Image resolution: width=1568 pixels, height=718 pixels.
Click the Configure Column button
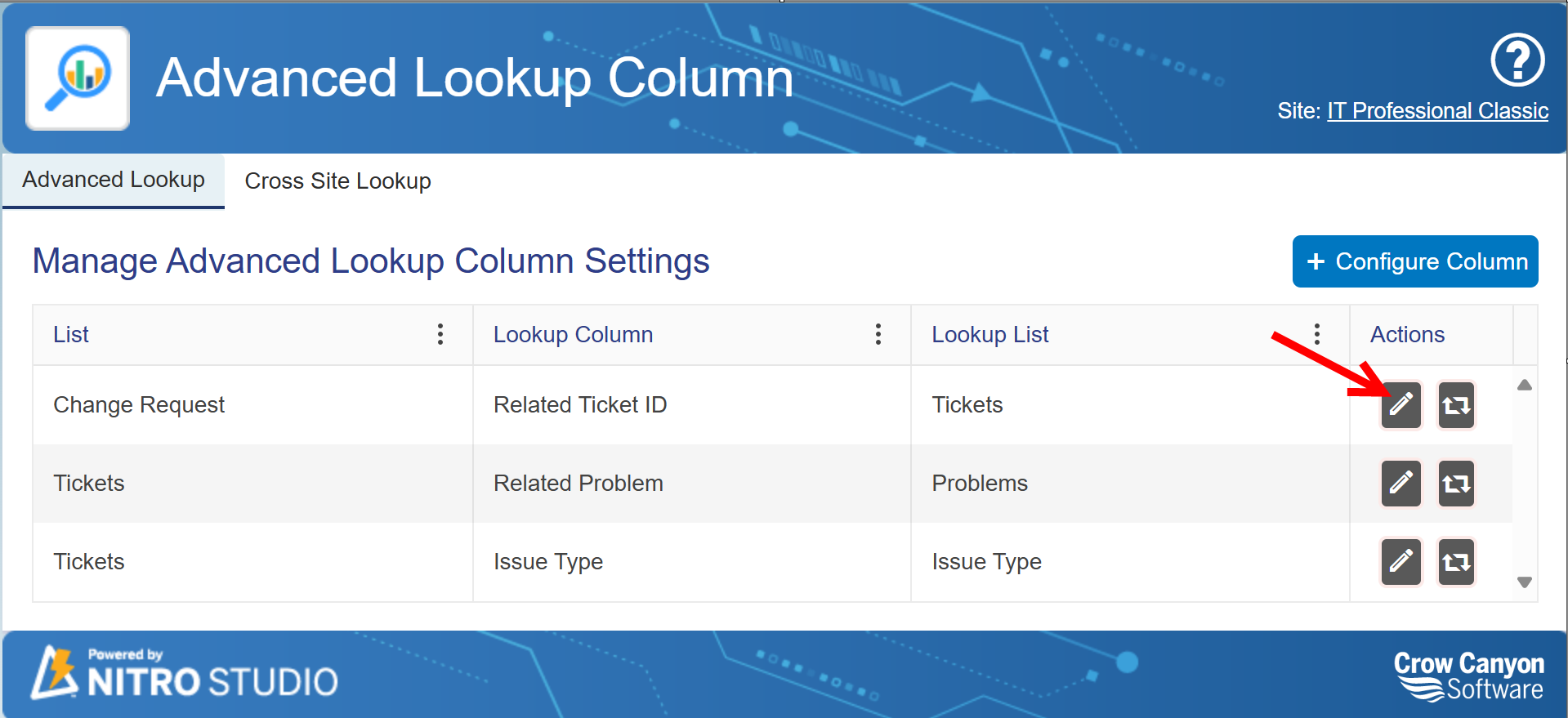[x=1415, y=261]
